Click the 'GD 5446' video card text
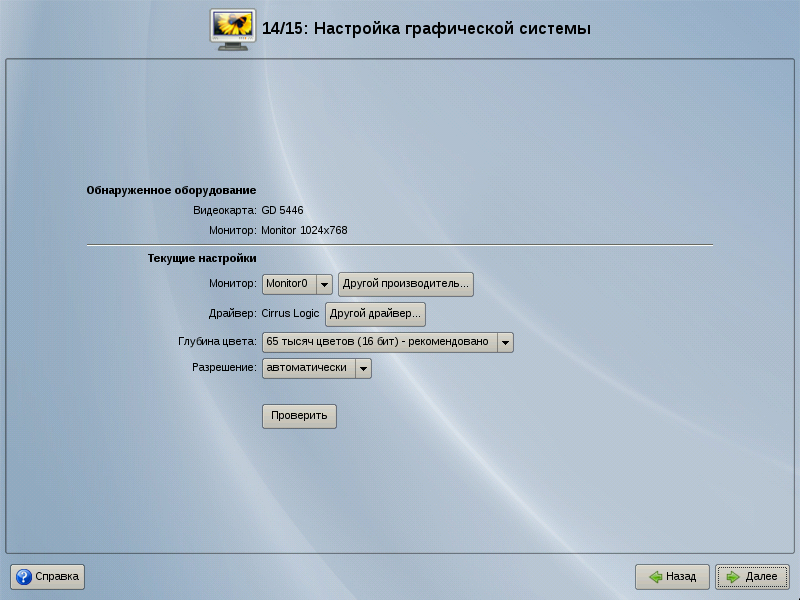Viewport: 800px width, 600px height. 282,211
